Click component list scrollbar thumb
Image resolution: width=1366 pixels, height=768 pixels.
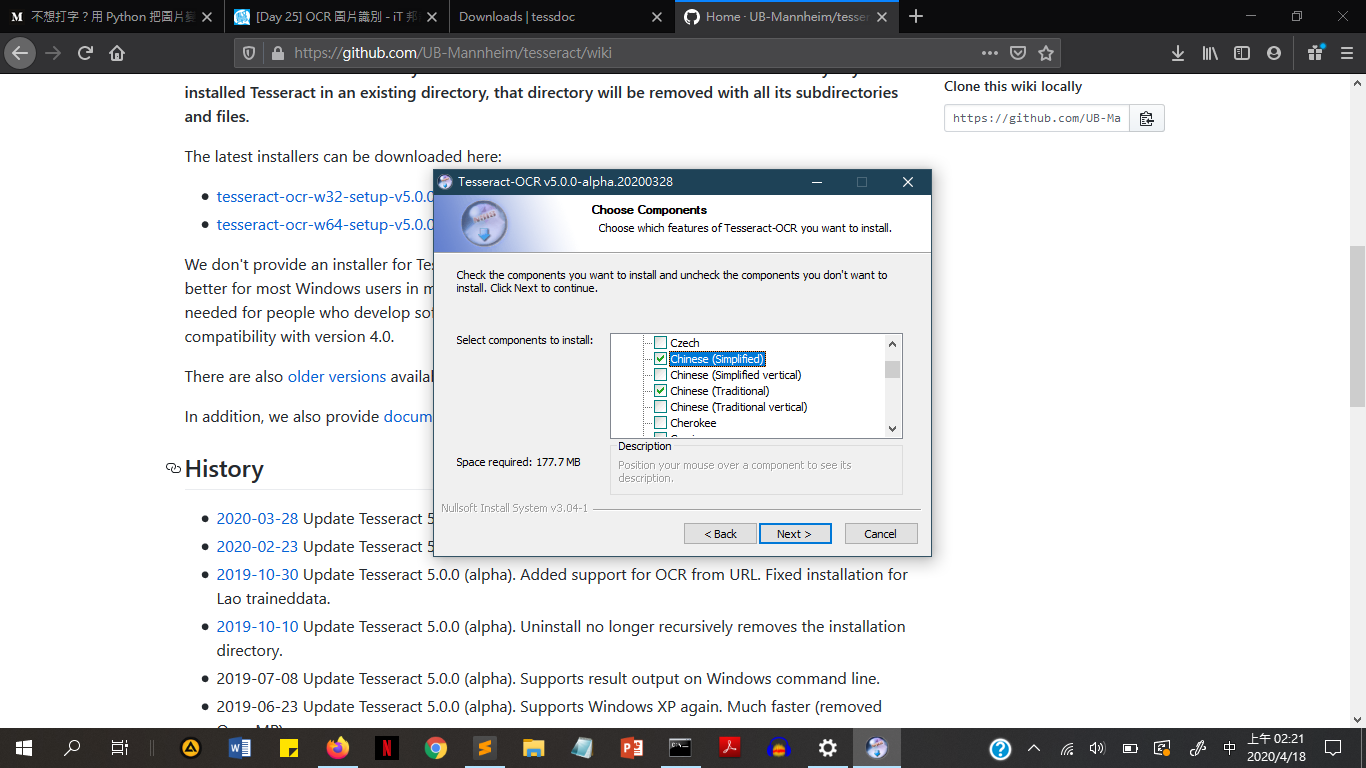[x=893, y=369]
